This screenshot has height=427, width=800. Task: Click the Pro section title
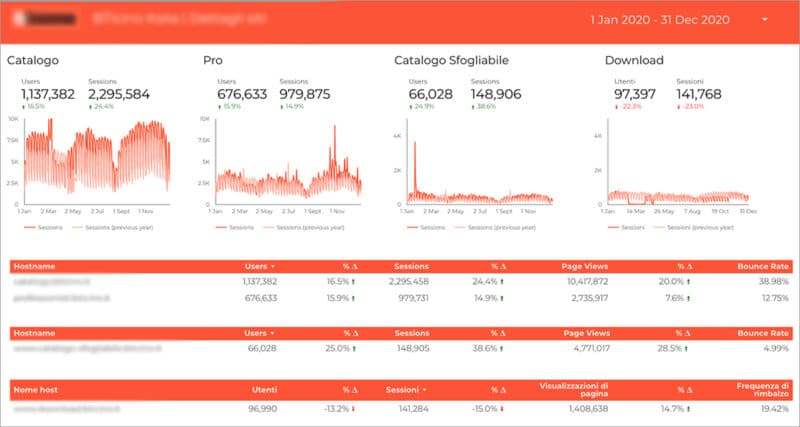click(213, 60)
